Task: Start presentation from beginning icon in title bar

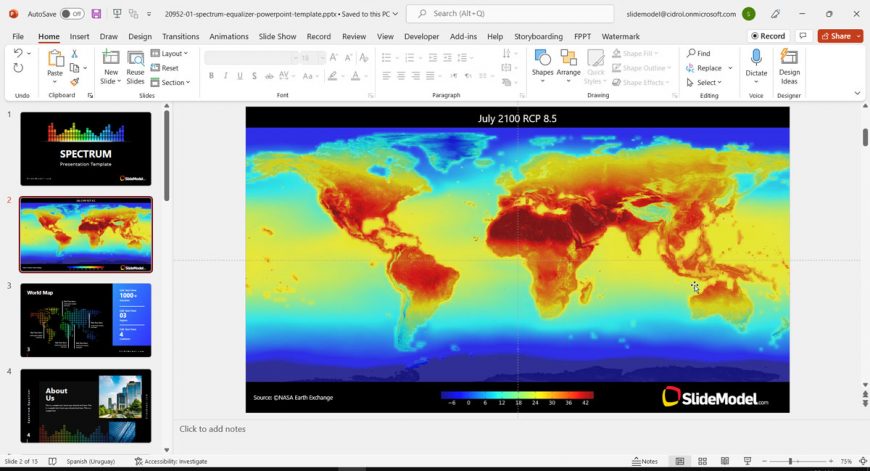Action: pyautogui.click(x=117, y=14)
